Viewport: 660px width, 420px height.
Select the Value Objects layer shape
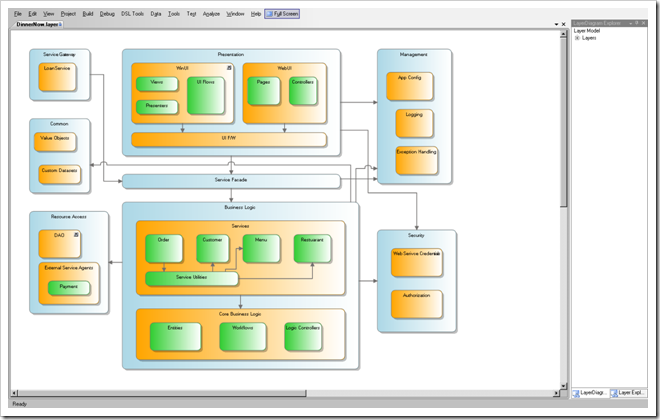coord(55,142)
